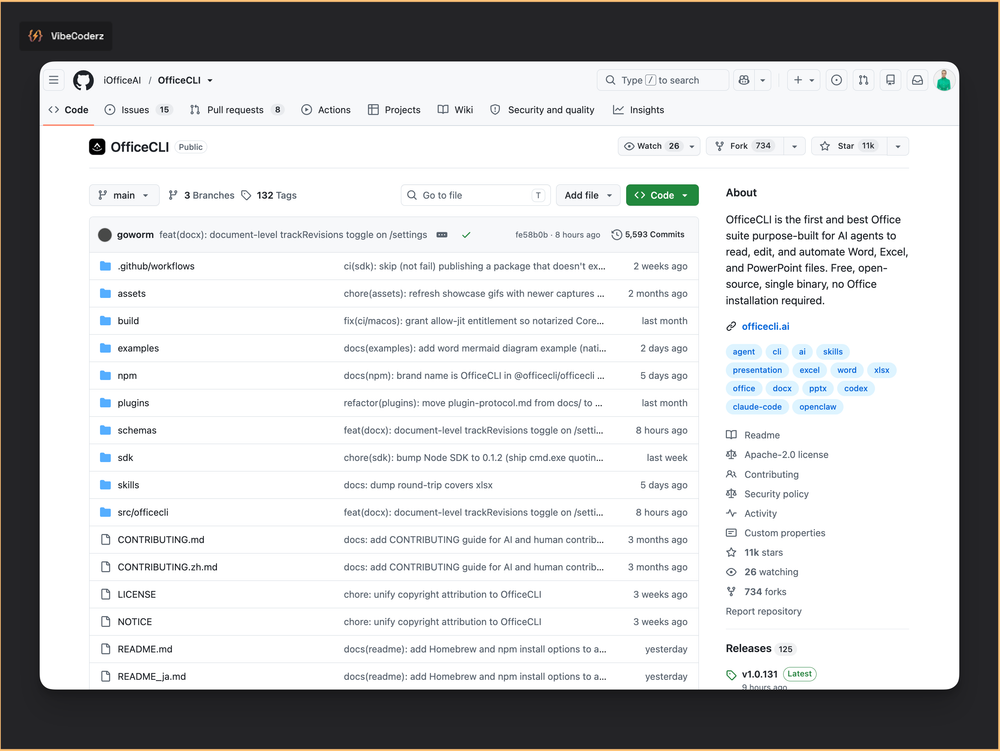Open the notifications inbox icon
This screenshot has width=1000, height=751.
click(x=917, y=80)
